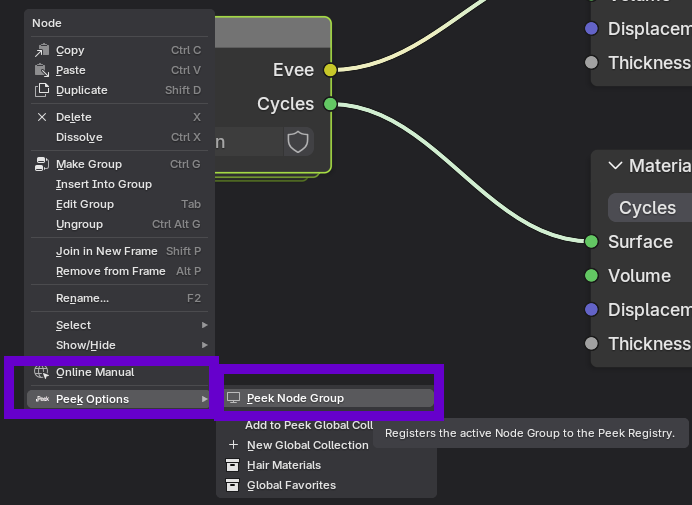
Task: Select Ungroup entry
Action: point(118,224)
